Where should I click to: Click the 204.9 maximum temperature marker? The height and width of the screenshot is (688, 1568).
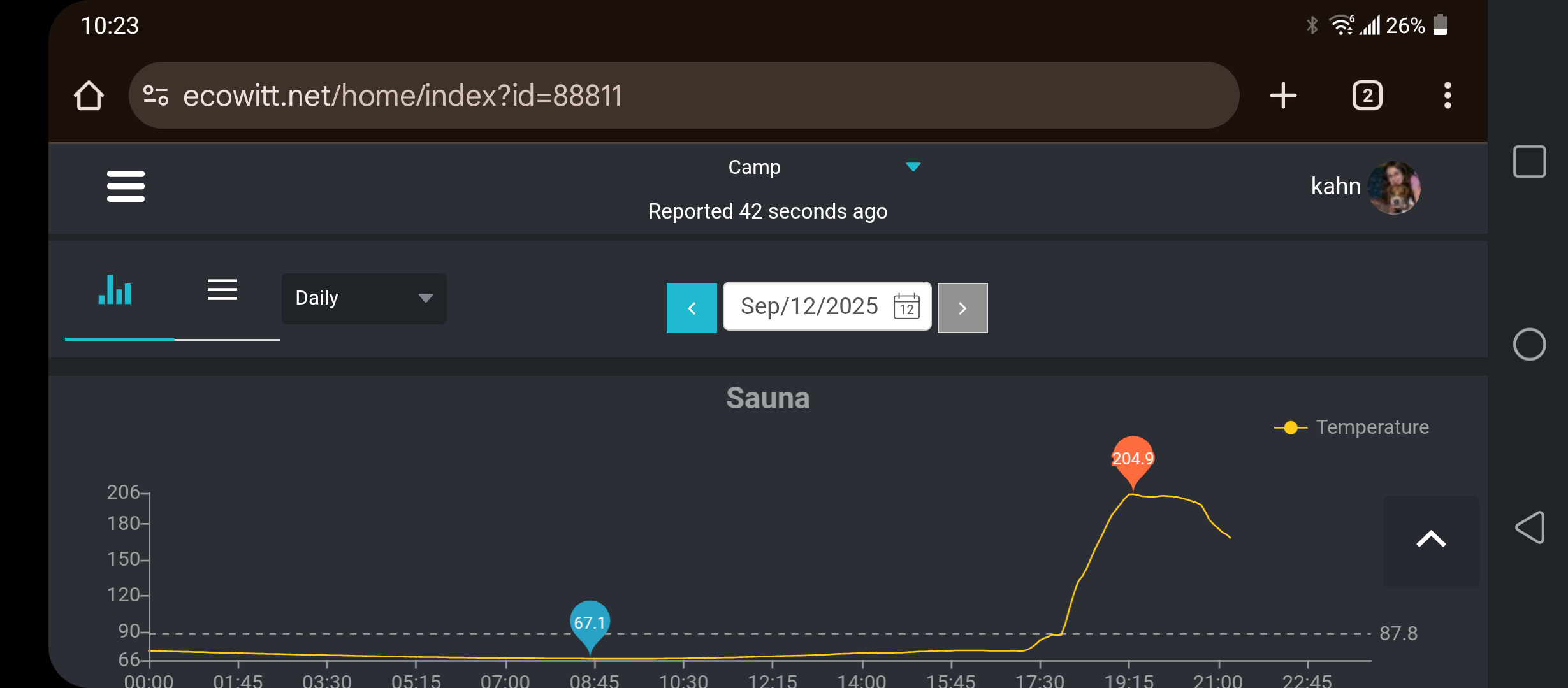point(1132,458)
